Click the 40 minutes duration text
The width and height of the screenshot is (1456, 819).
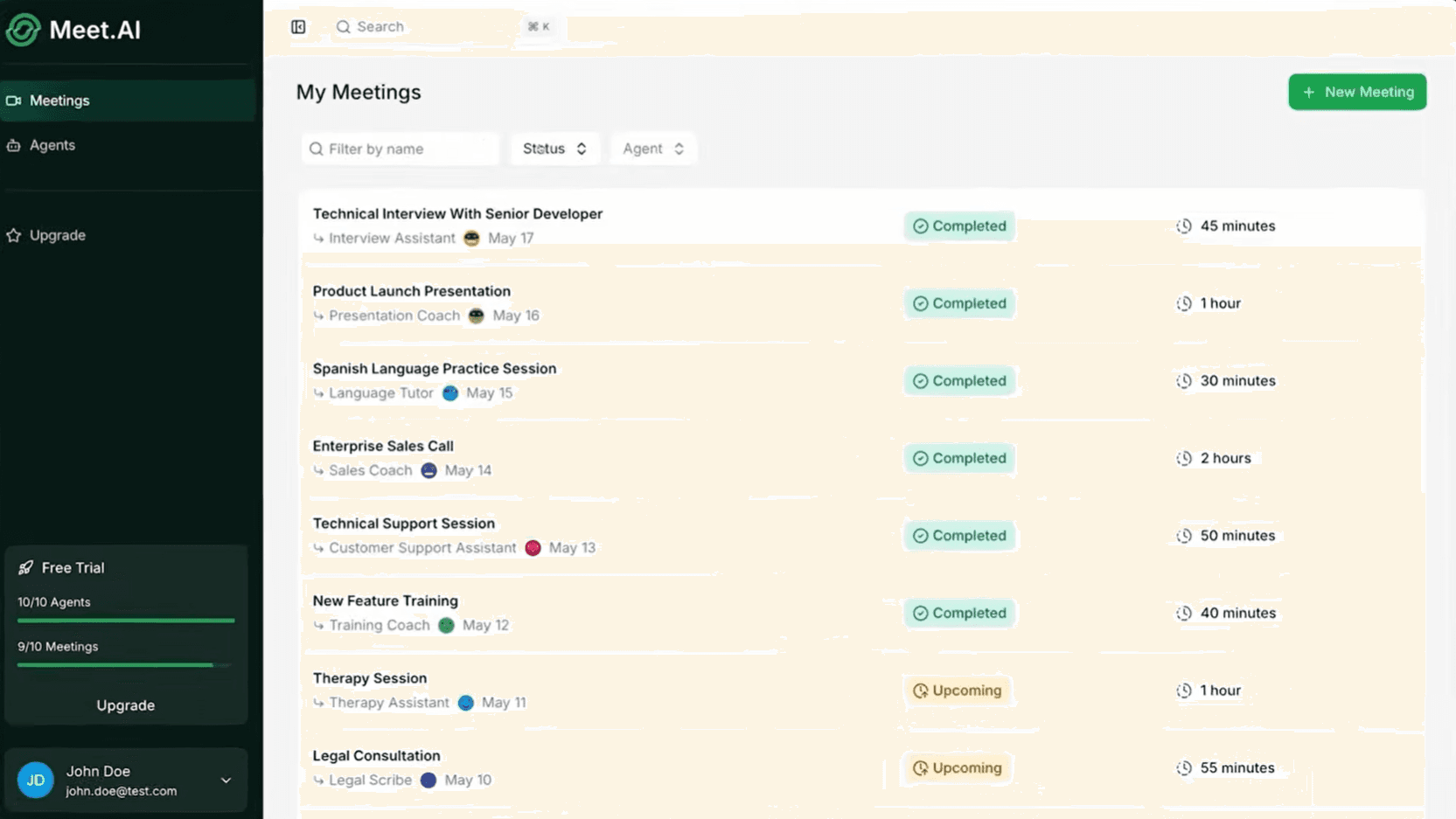click(x=1237, y=614)
